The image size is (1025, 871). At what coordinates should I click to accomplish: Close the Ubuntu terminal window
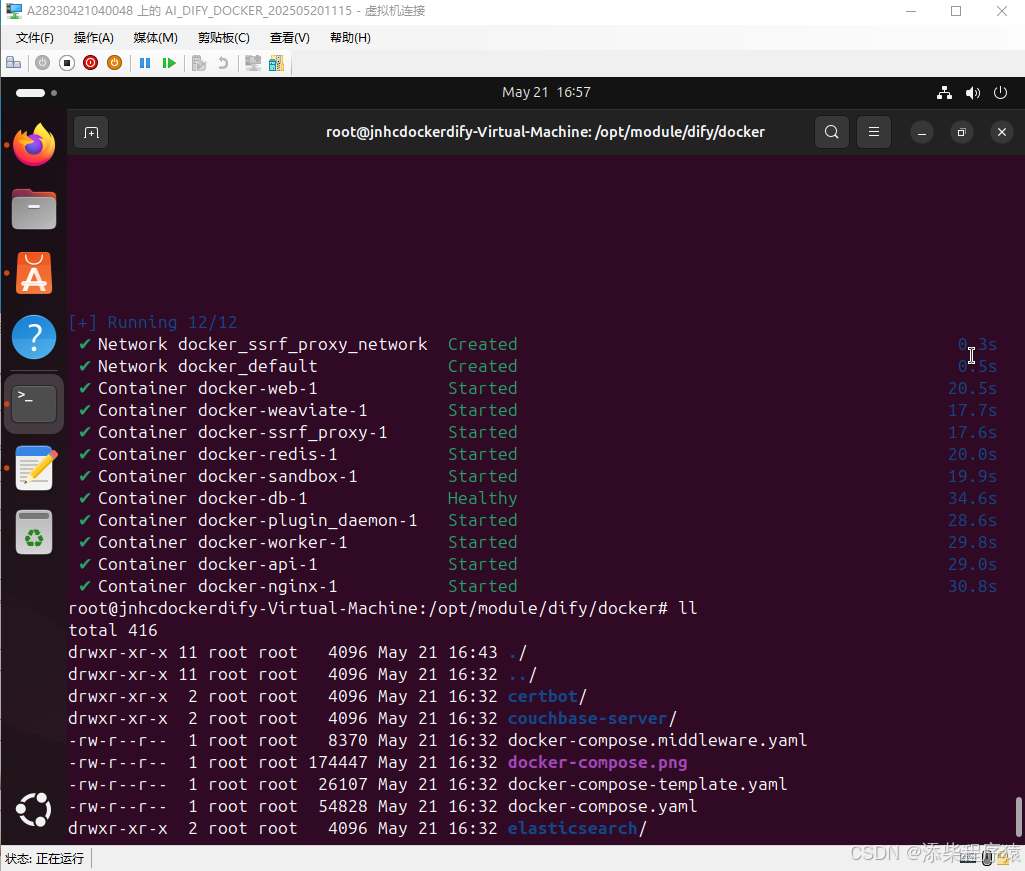(1001, 133)
